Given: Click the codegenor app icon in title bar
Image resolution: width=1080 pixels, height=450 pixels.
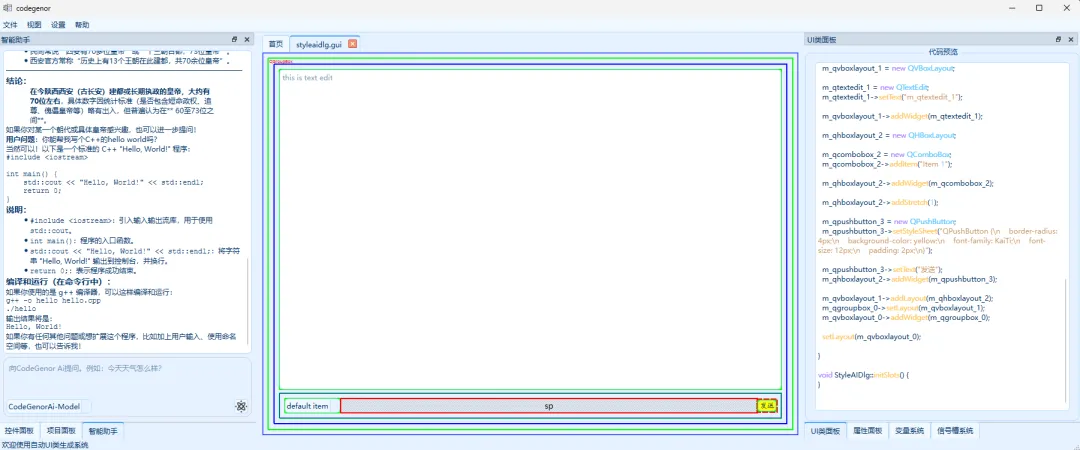Looking at the screenshot, I should (x=7, y=8).
